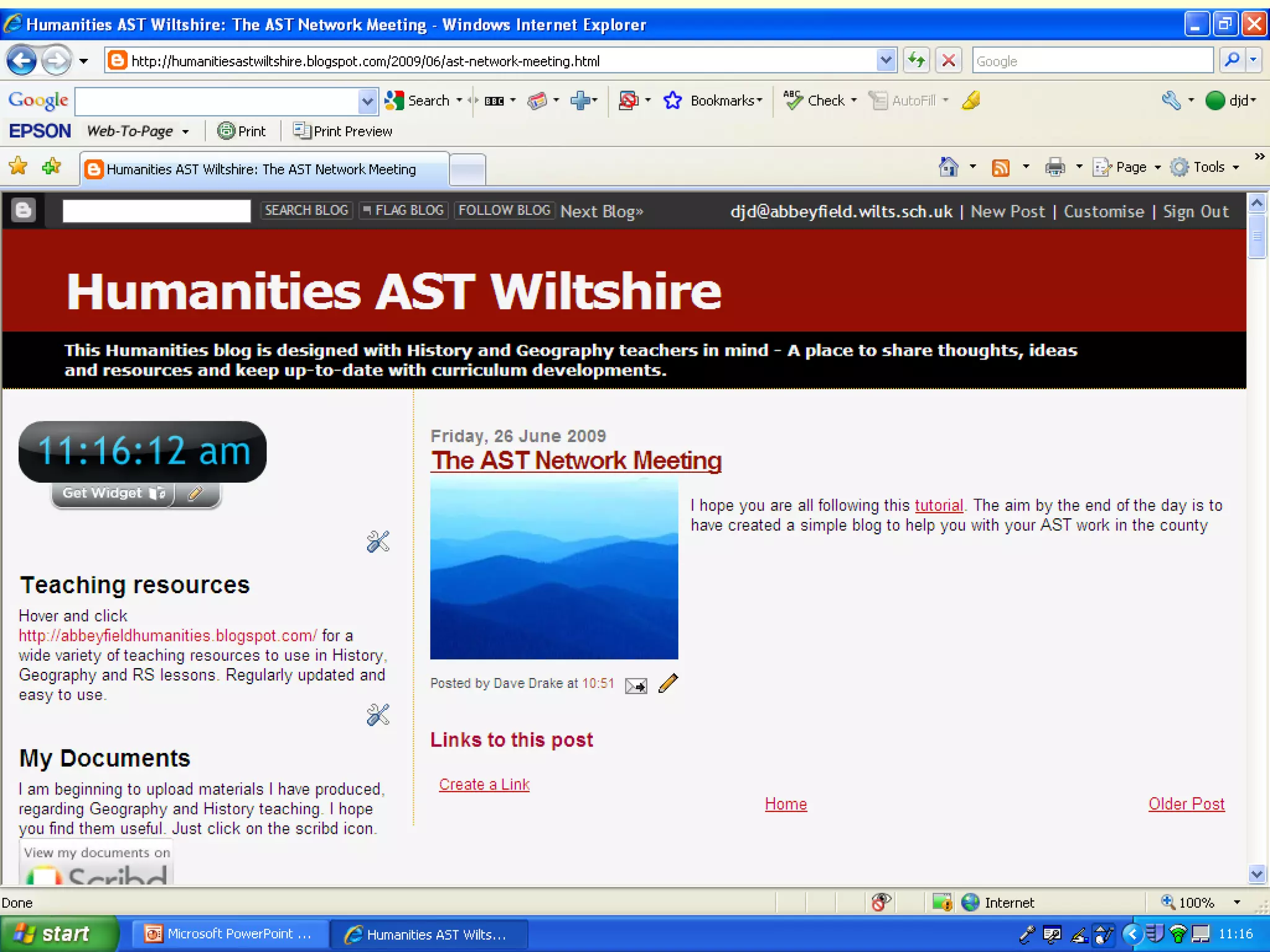Open the zoom level 100% control

tap(1197, 902)
